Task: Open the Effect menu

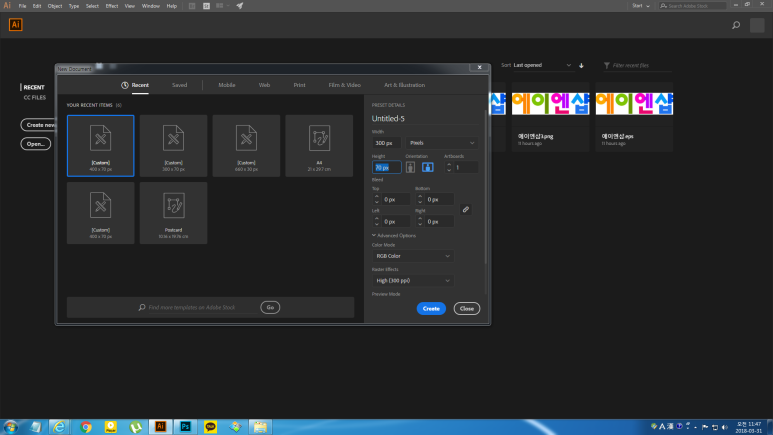Action: point(112,6)
